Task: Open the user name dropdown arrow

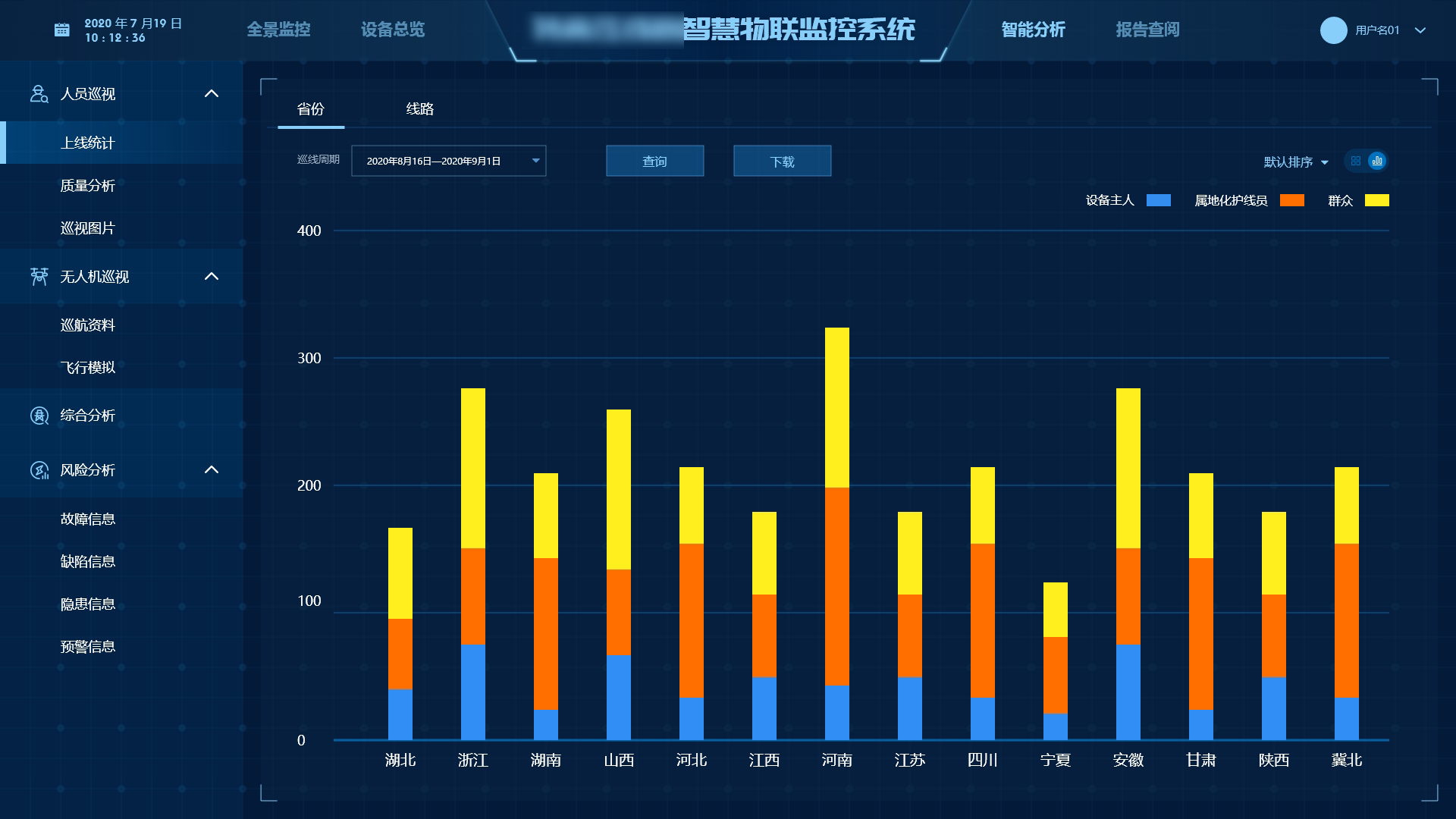Action: point(1420,30)
